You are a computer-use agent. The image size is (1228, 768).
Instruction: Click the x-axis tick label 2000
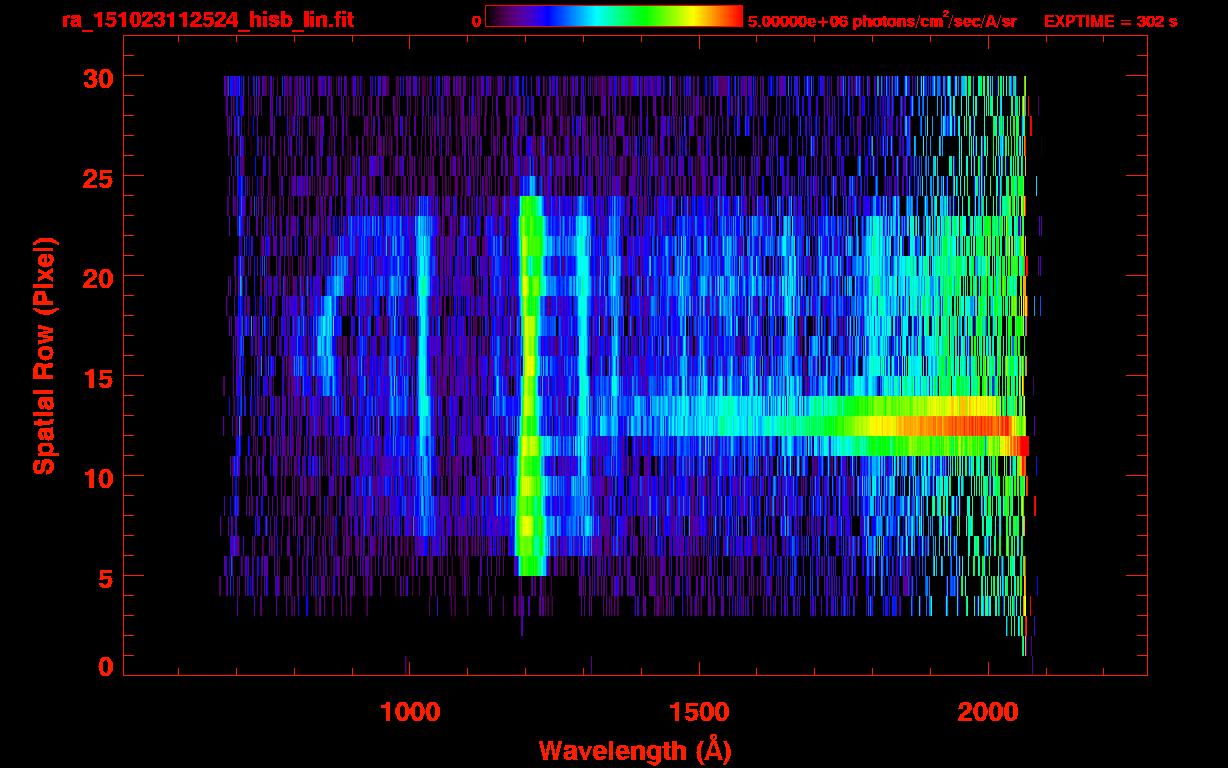(x=988, y=712)
